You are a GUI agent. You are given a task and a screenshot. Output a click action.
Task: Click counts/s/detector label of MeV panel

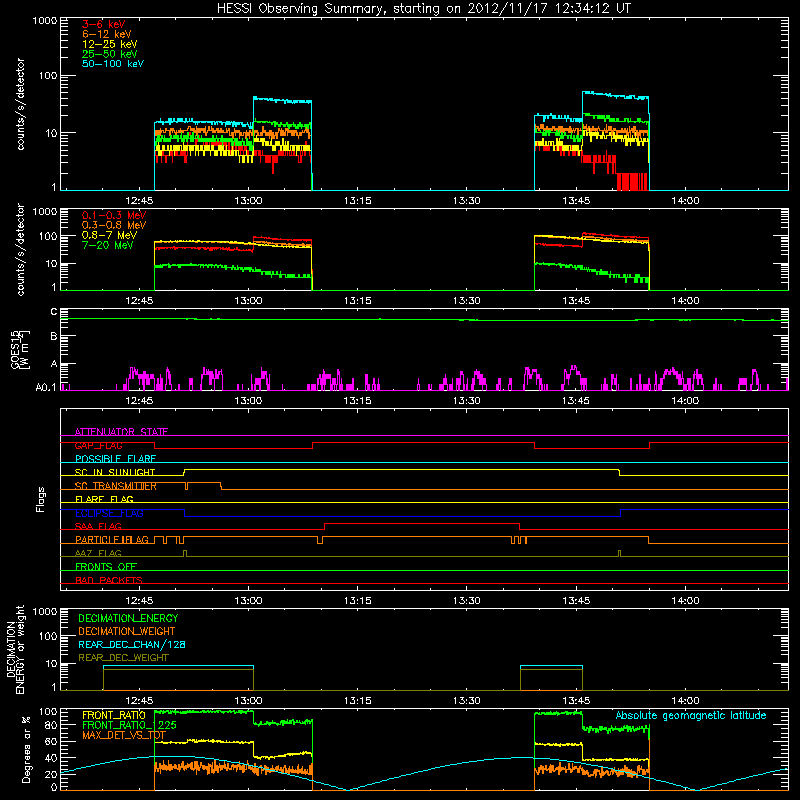pyautogui.click(x=20, y=249)
